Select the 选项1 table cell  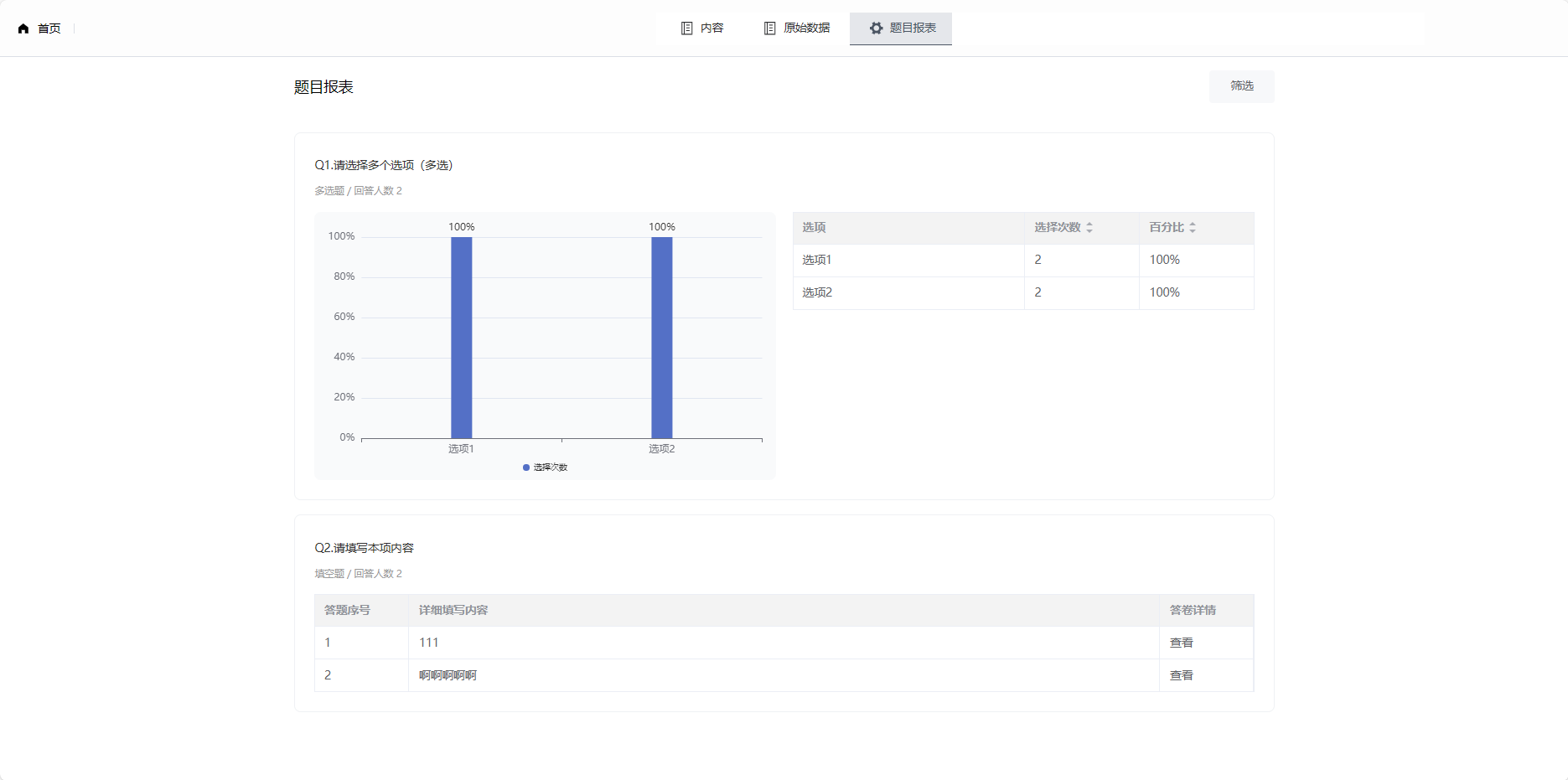(x=908, y=261)
